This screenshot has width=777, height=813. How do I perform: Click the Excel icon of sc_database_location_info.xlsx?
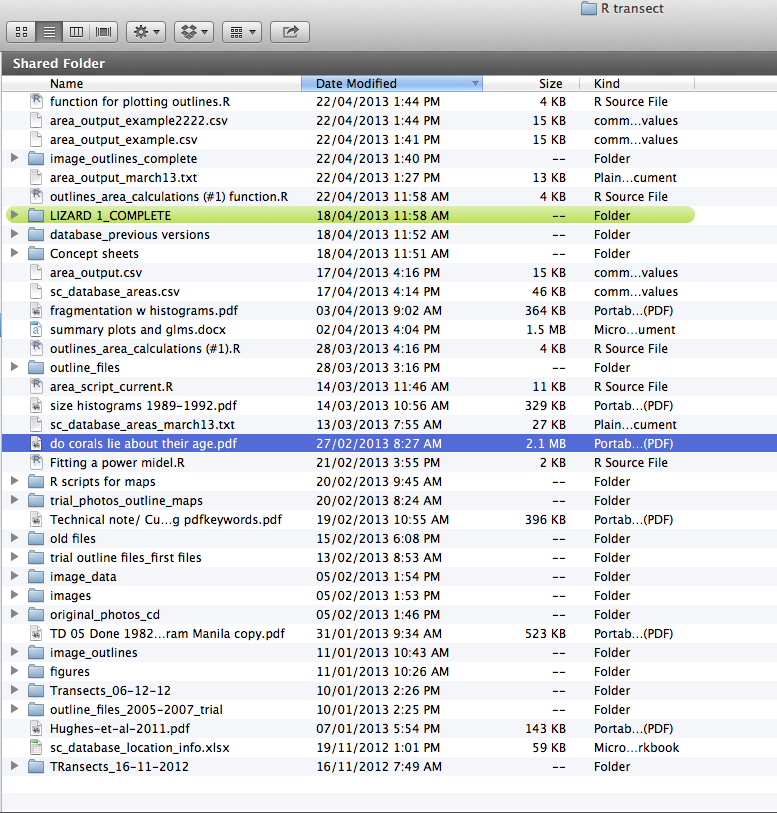tap(36, 747)
